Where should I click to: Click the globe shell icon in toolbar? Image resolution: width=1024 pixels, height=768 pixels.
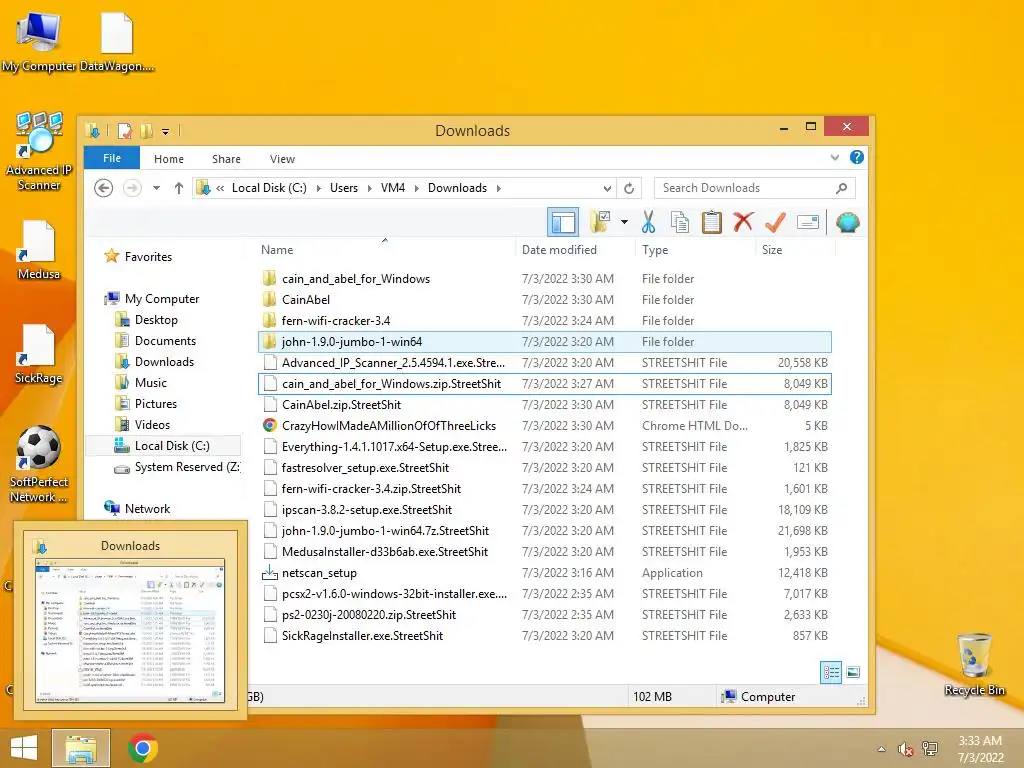848,223
